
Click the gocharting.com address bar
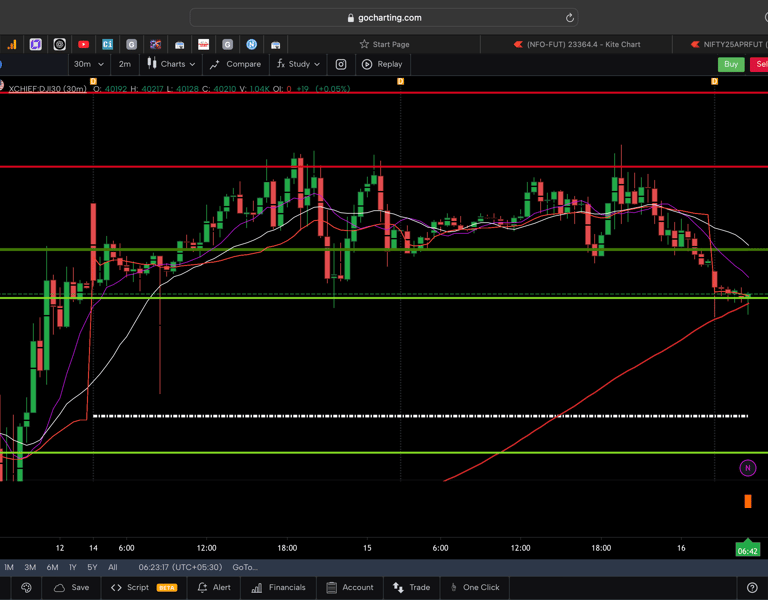tap(384, 18)
